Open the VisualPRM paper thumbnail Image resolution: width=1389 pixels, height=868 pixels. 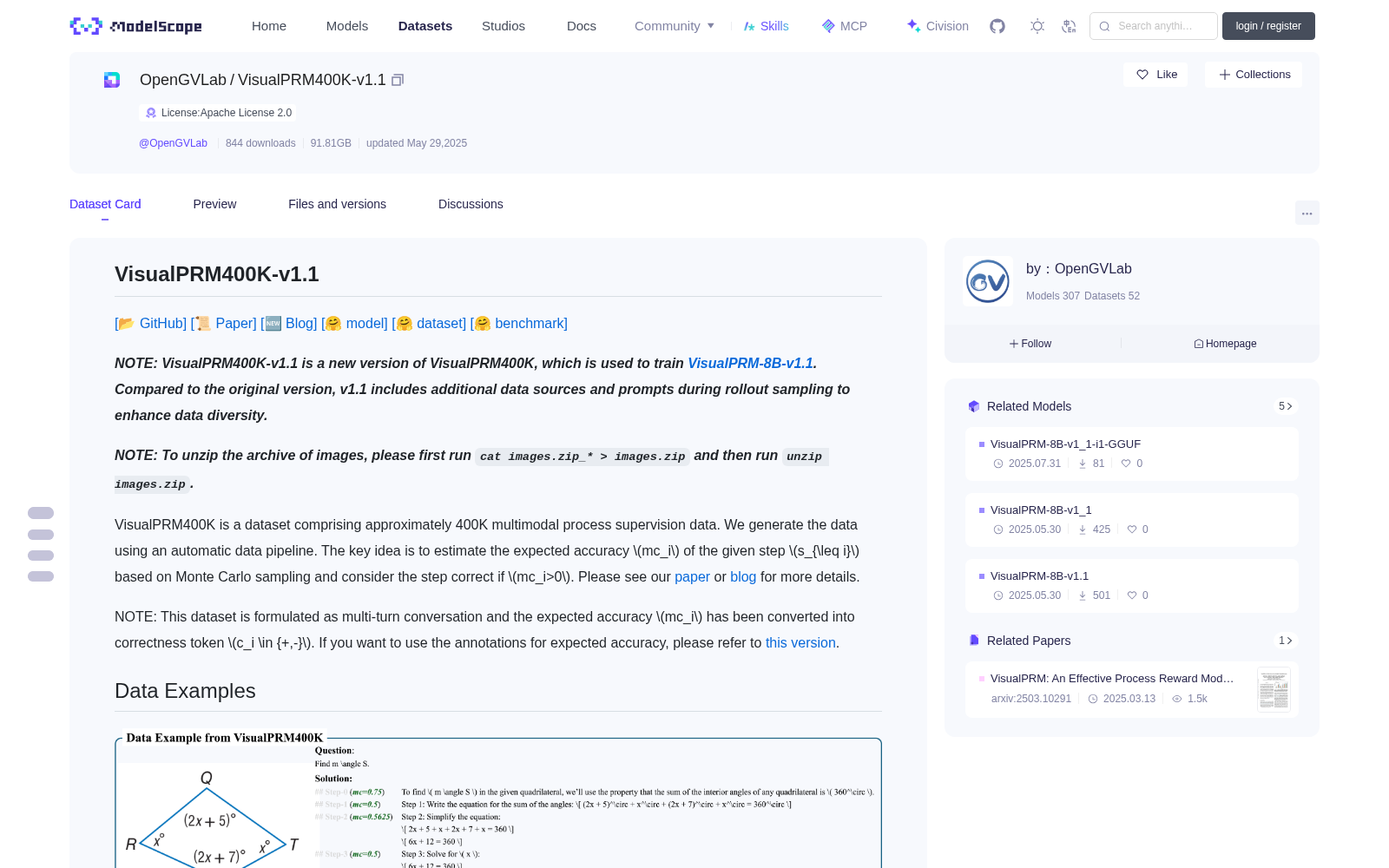click(1274, 690)
